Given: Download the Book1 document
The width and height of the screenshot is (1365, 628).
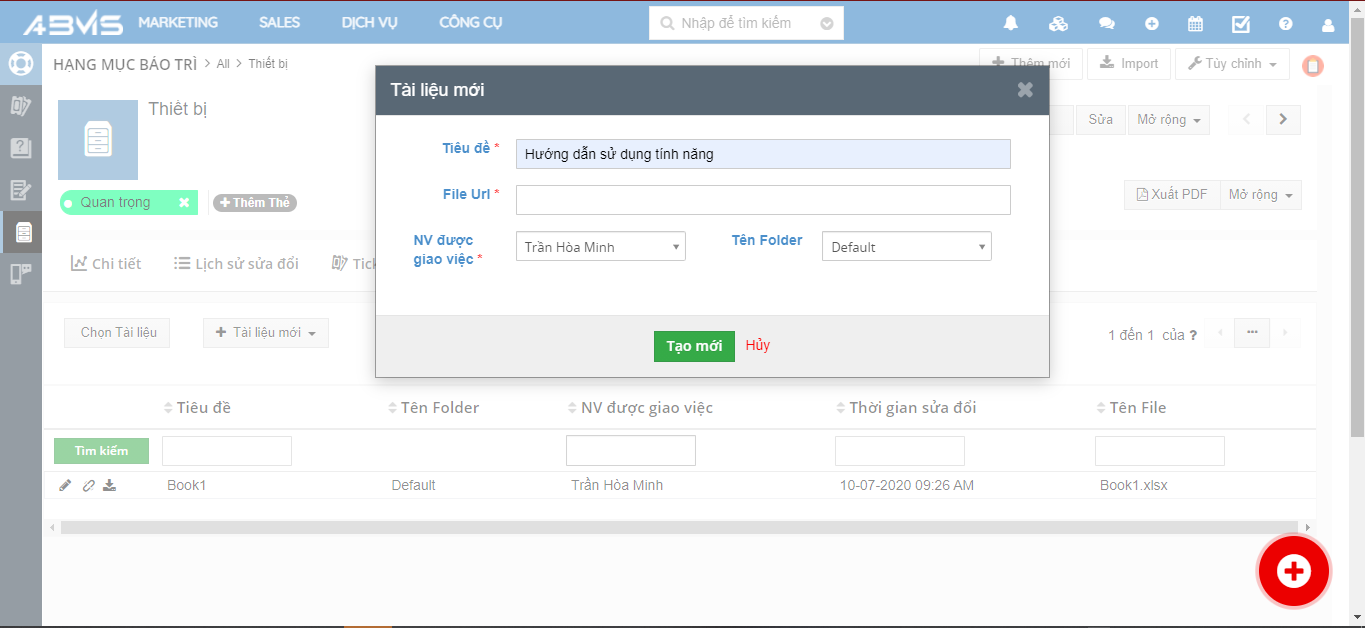Looking at the screenshot, I should [110, 485].
